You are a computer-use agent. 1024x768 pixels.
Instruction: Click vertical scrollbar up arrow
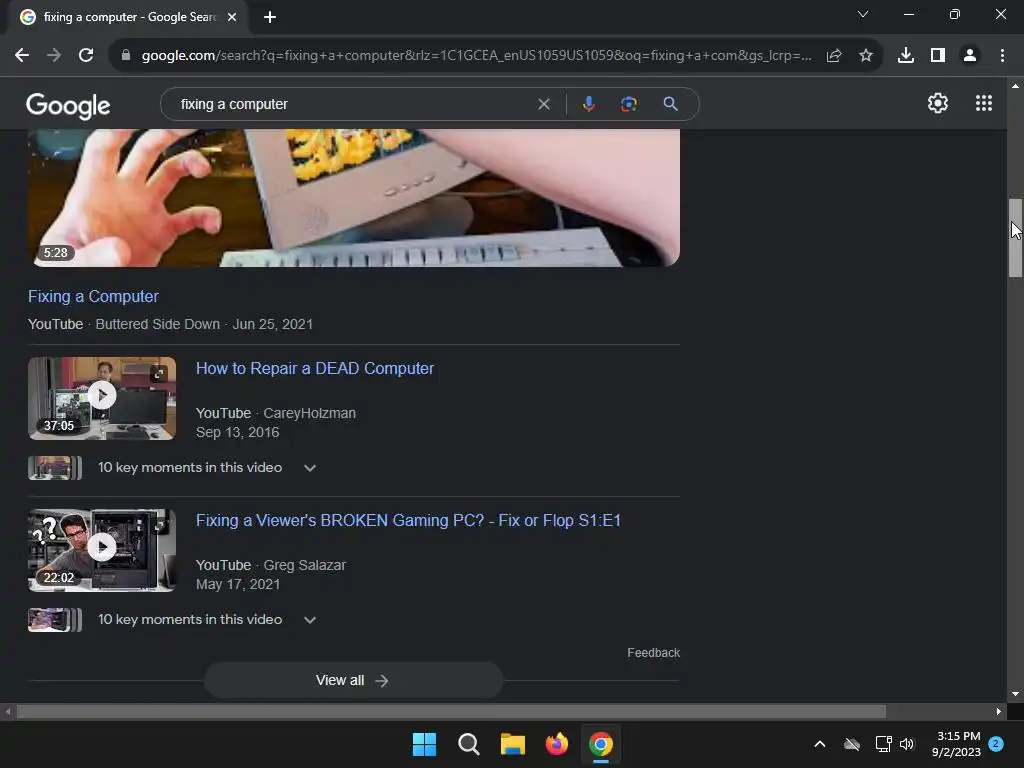tap(1015, 86)
